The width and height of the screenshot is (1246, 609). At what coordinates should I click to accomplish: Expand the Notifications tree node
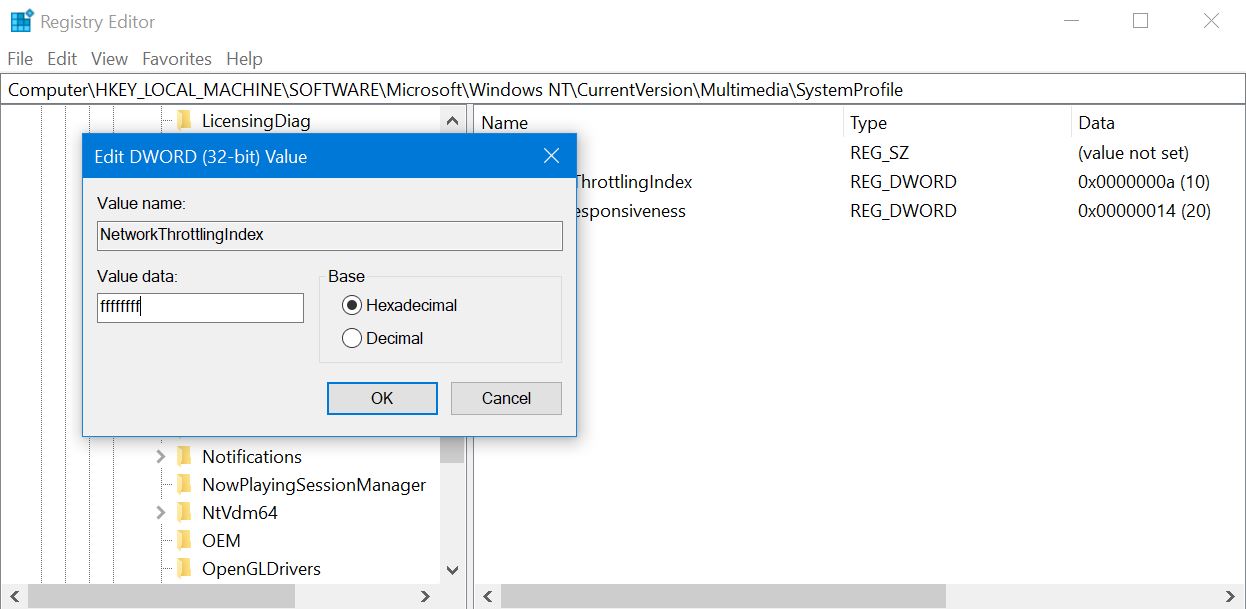pyautogui.click(x=160, y=457)
